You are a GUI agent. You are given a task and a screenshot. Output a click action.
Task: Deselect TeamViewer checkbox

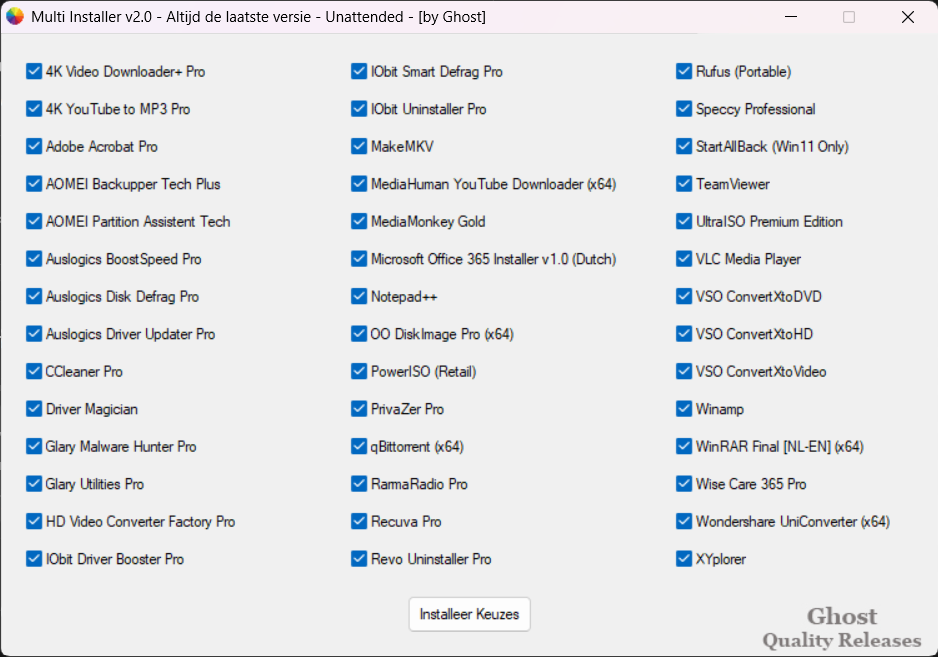(x=684, y=184)
